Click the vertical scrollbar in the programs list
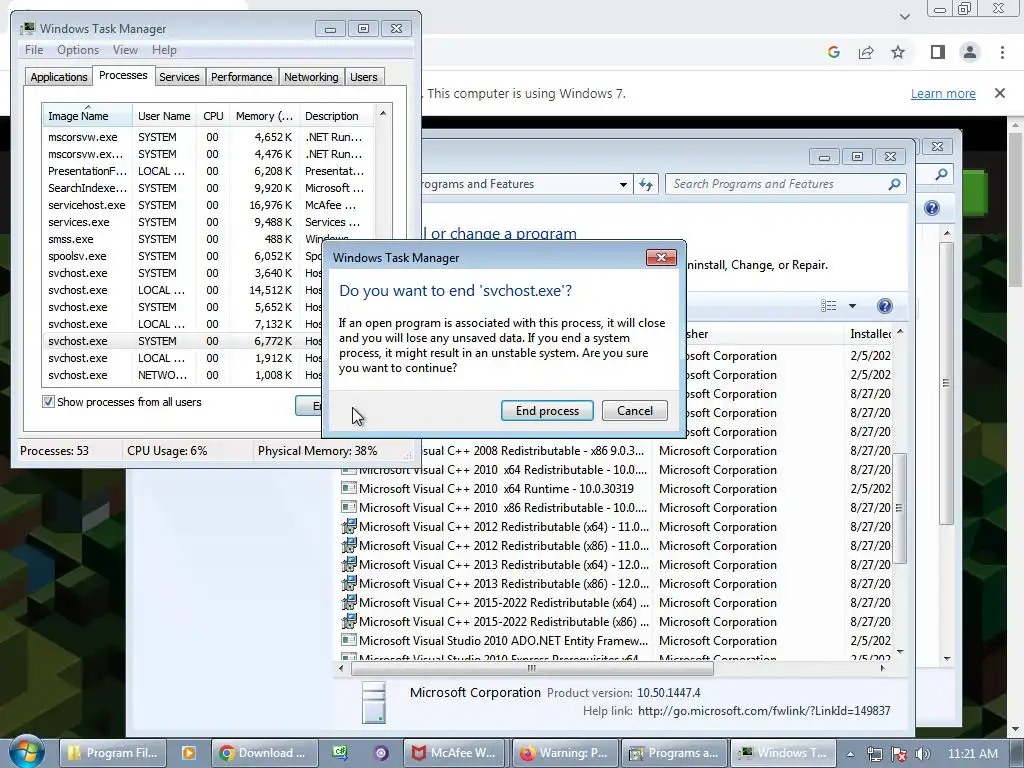1024x768 pixels. [899, 507]
